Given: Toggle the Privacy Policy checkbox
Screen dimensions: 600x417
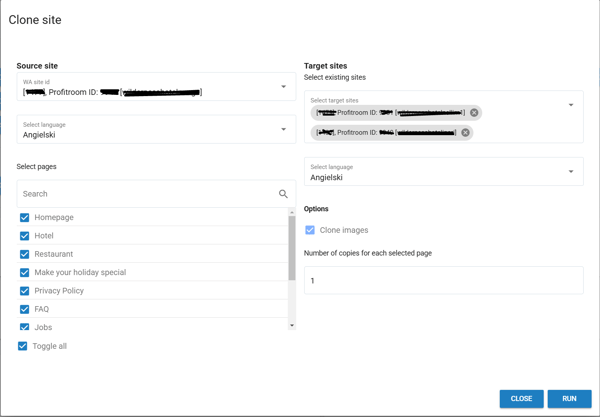Looking at the screenshot, I should (25, 291).
